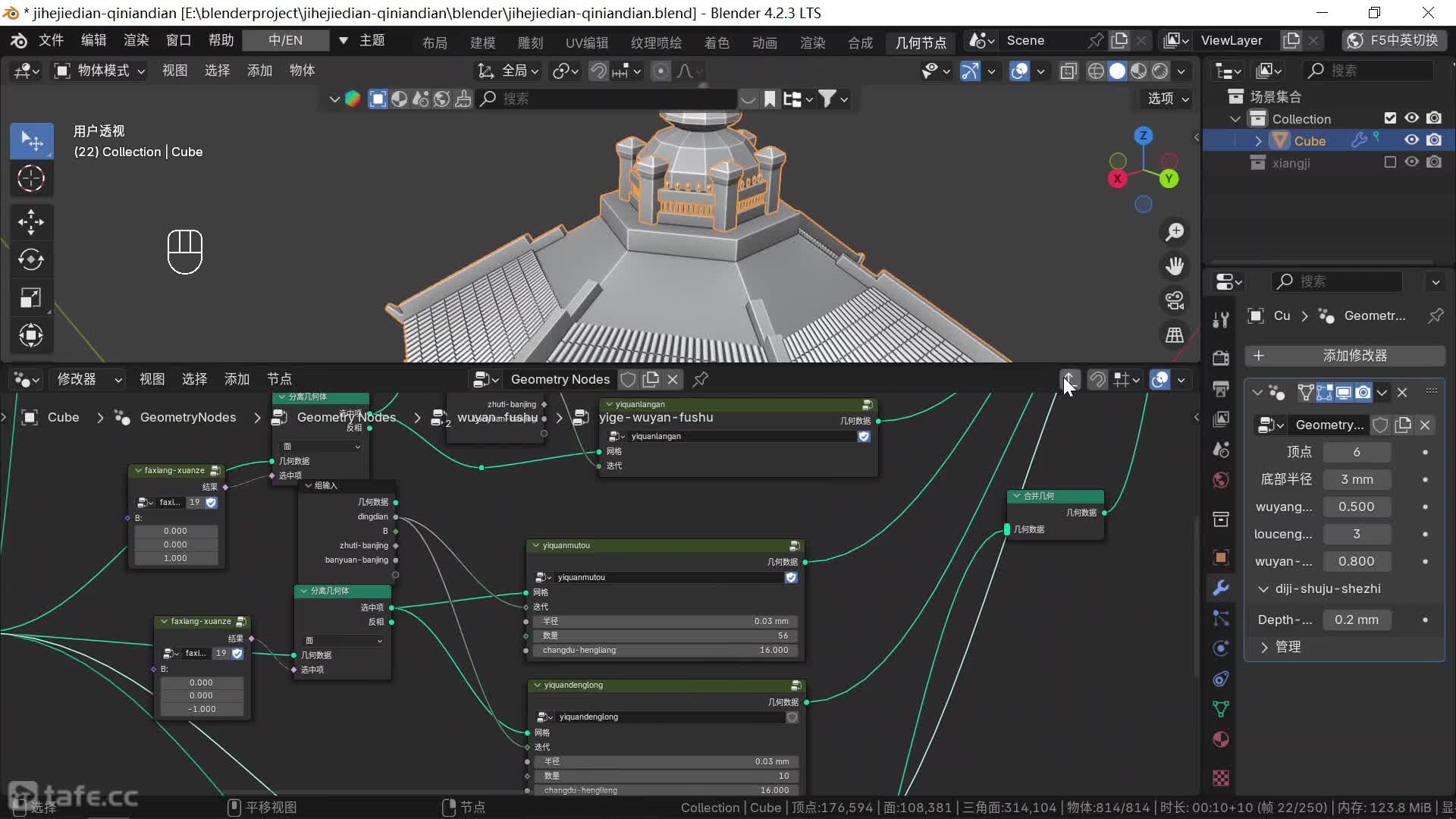The image size is (1456, 819).
Task: Toggle the Collection exclude checkbox
Action: [1390, 118]
